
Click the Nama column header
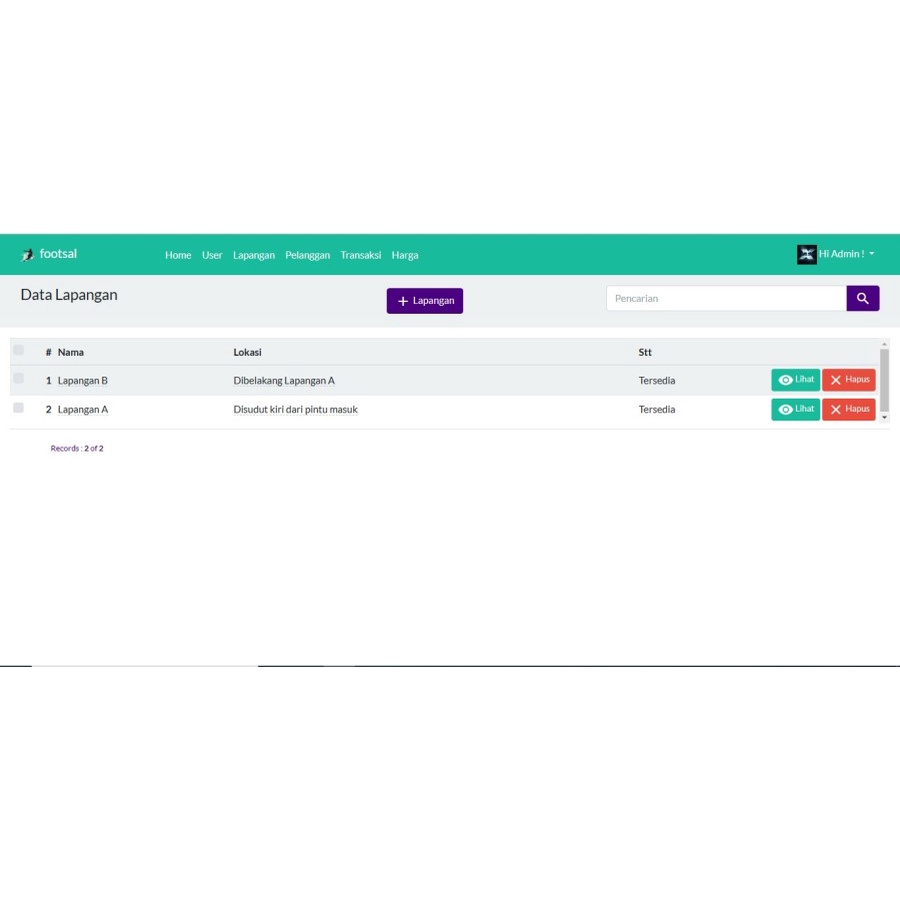pyautogui.click(x=71, y=352)
